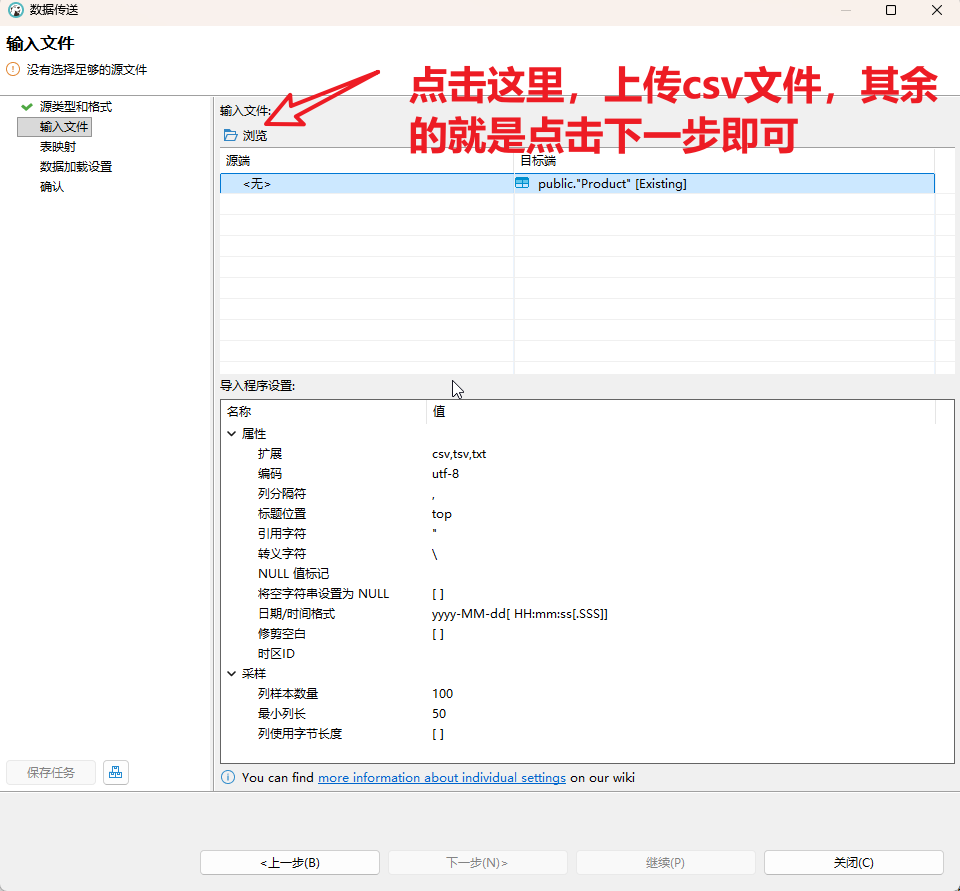
Task: Toggle the trim whitespace checkbox
Action: (438, 634)
